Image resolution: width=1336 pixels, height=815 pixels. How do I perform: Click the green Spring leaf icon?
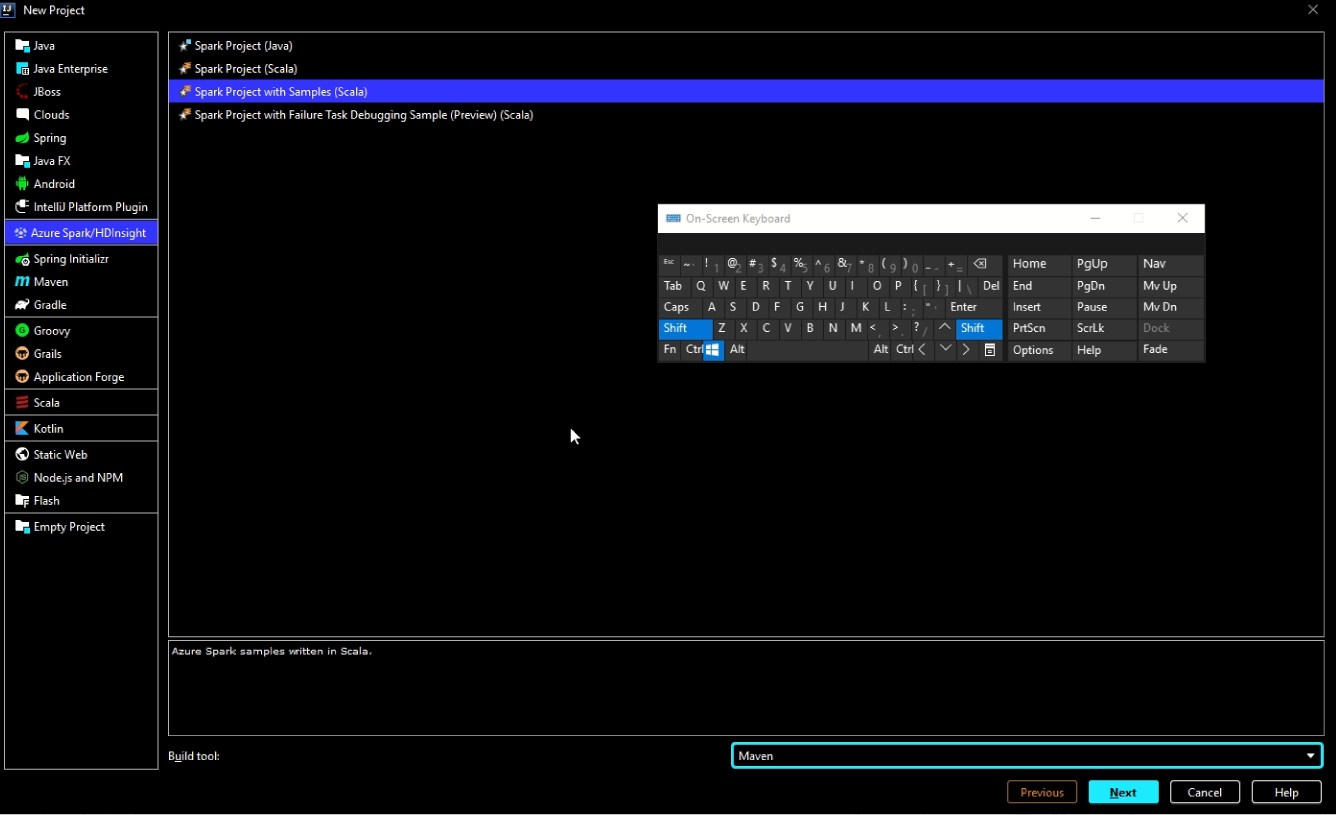(x=22, y=138)
